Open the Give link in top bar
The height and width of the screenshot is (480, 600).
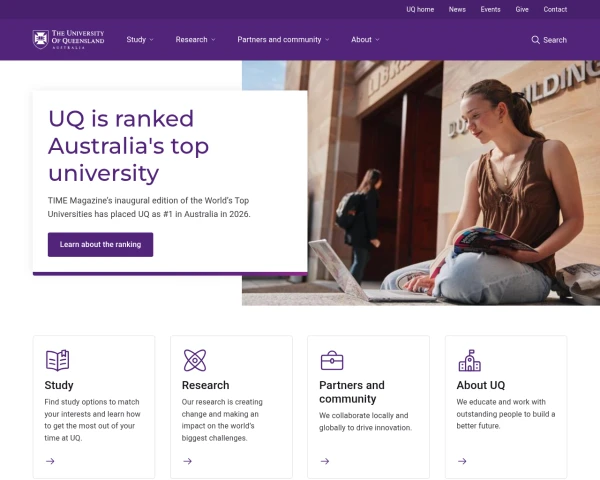pyautogui.click(x=522, y=10)
